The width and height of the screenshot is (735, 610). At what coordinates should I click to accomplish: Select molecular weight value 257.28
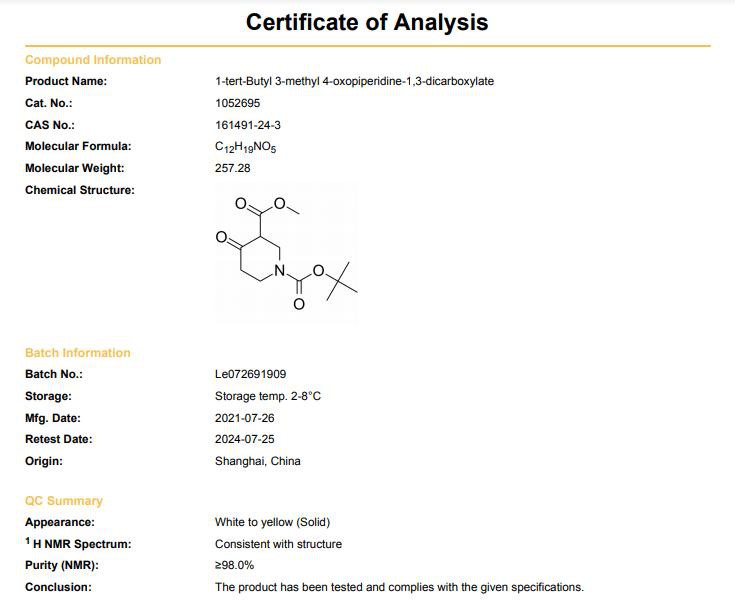pyautogui.click(x=232, y=168)
